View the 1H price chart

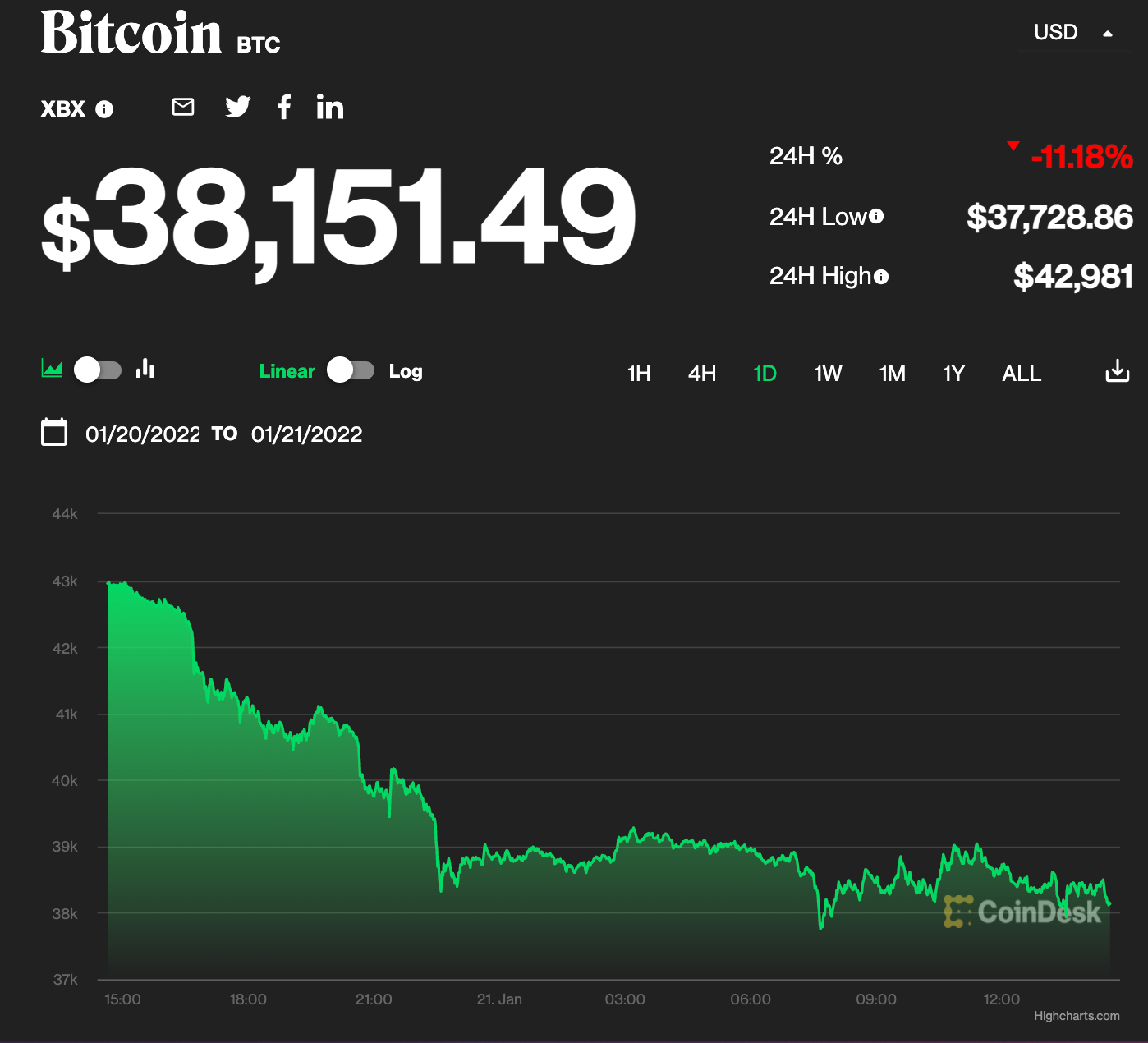click(638, 373)
